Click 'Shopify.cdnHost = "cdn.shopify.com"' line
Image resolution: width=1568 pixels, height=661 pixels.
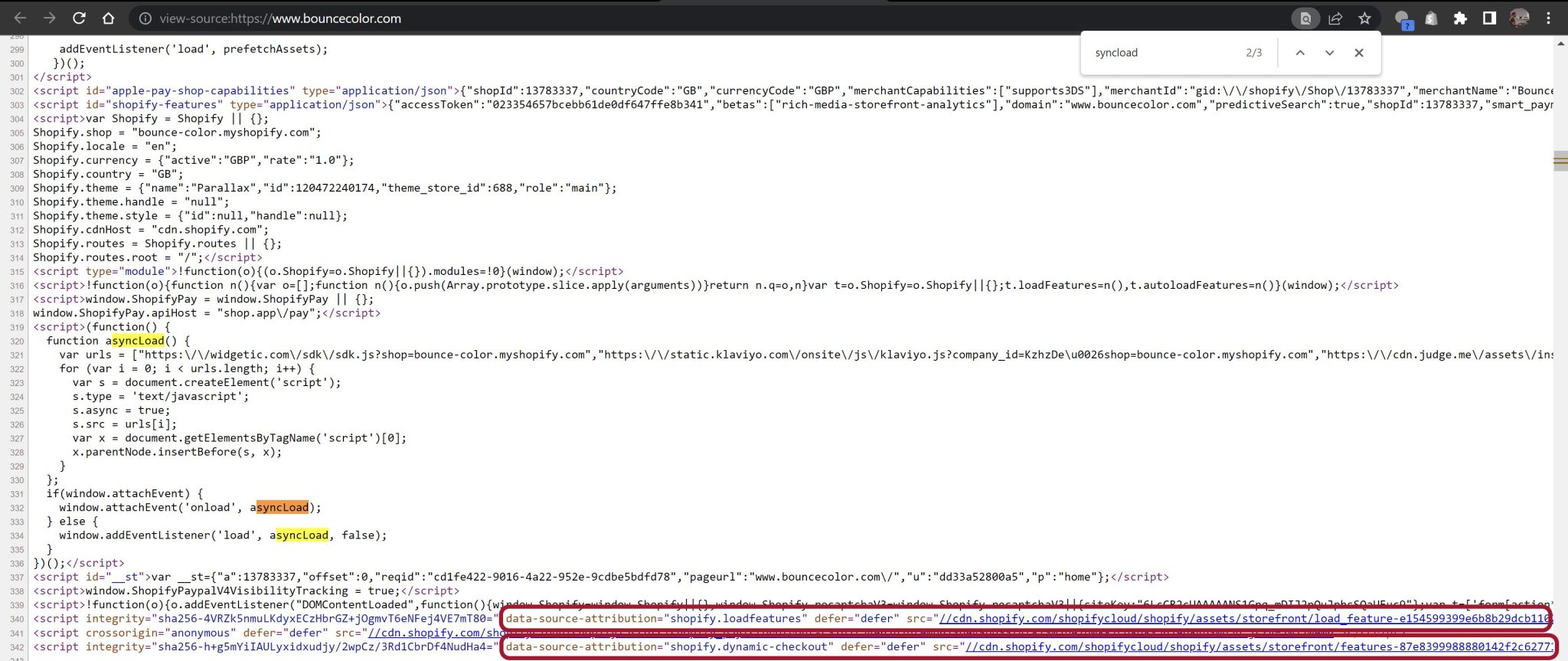(151, 230)
